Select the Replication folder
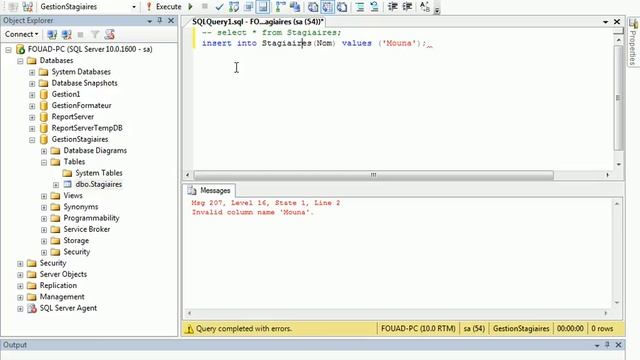Viewport: 640px width, 360px height. click(x=58, y=285)
